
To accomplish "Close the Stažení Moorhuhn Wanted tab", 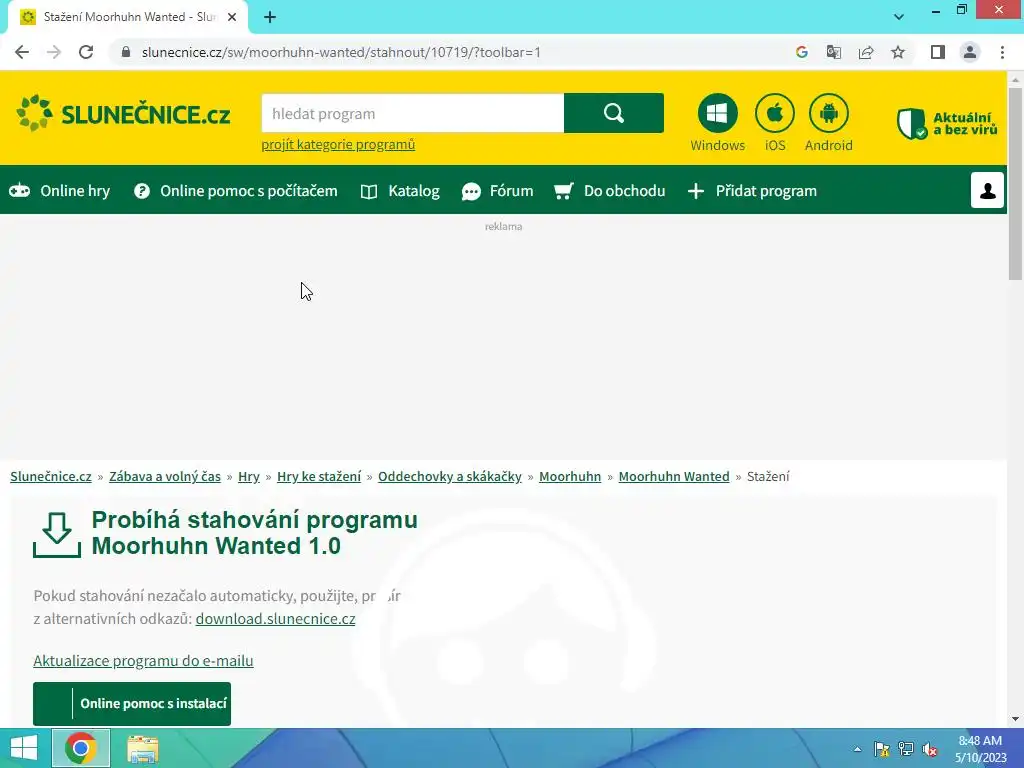I will tap(232, 18).
